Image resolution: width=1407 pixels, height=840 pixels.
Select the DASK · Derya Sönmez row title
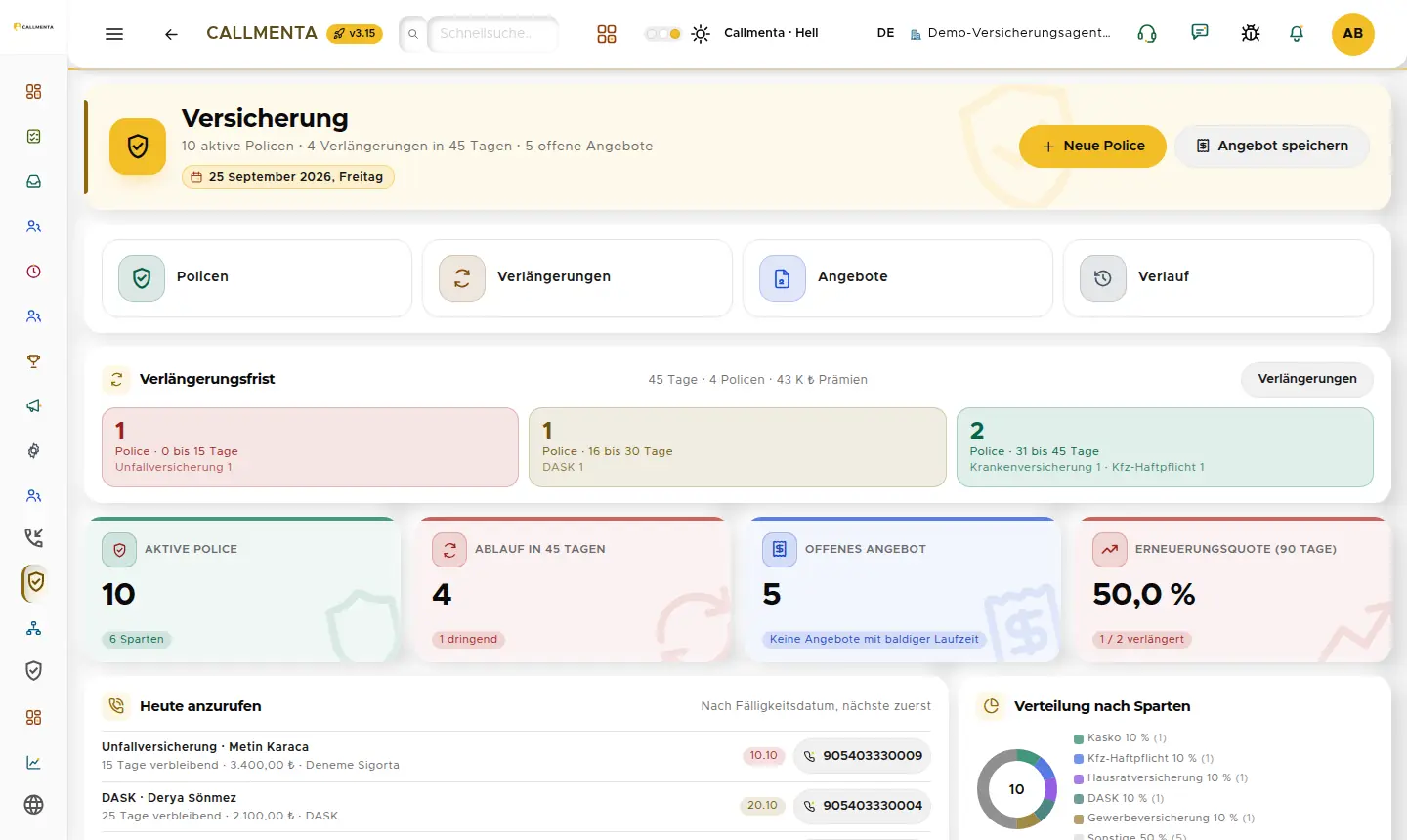[x=169, y=798]
